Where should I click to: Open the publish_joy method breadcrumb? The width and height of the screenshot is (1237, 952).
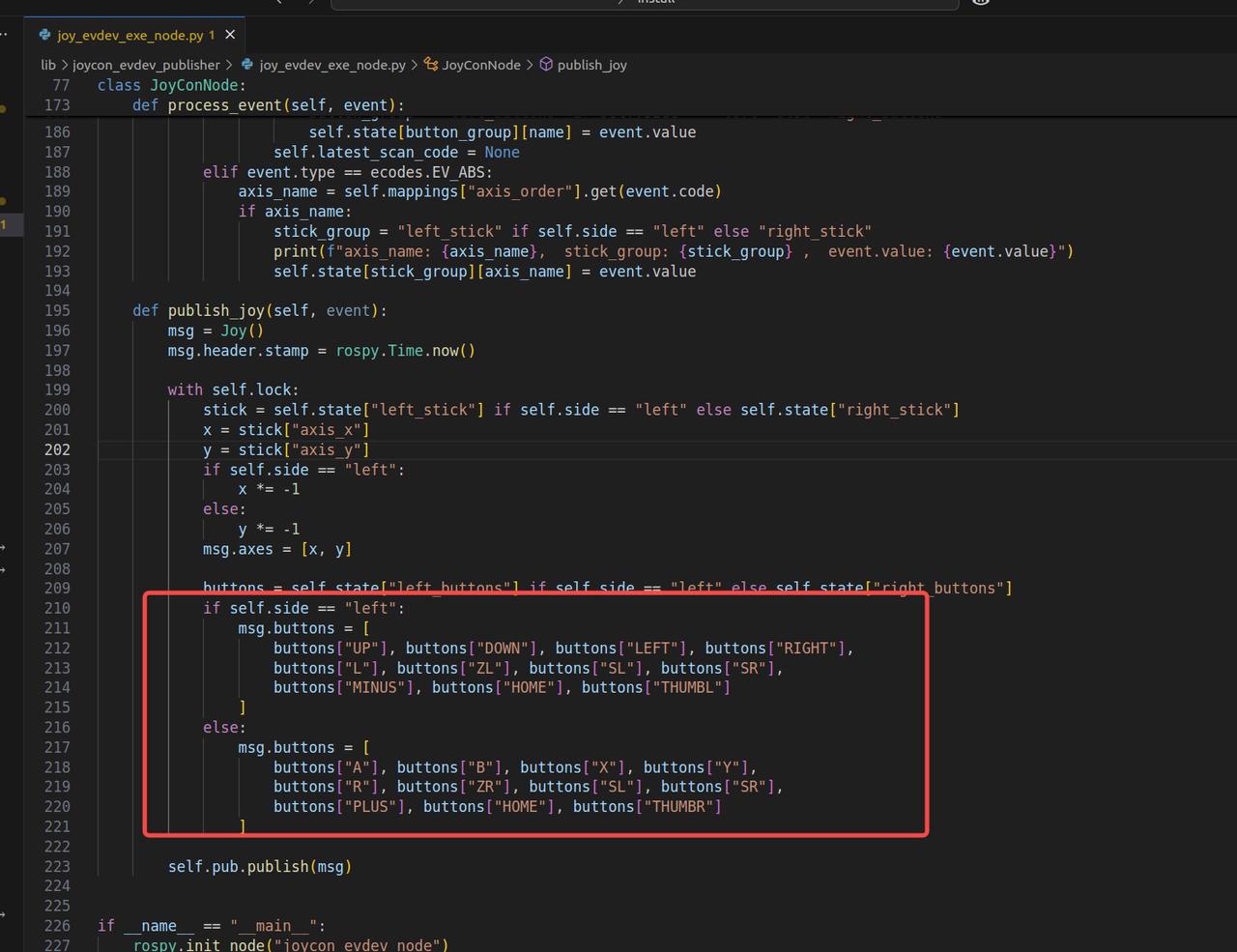point(591,65)
